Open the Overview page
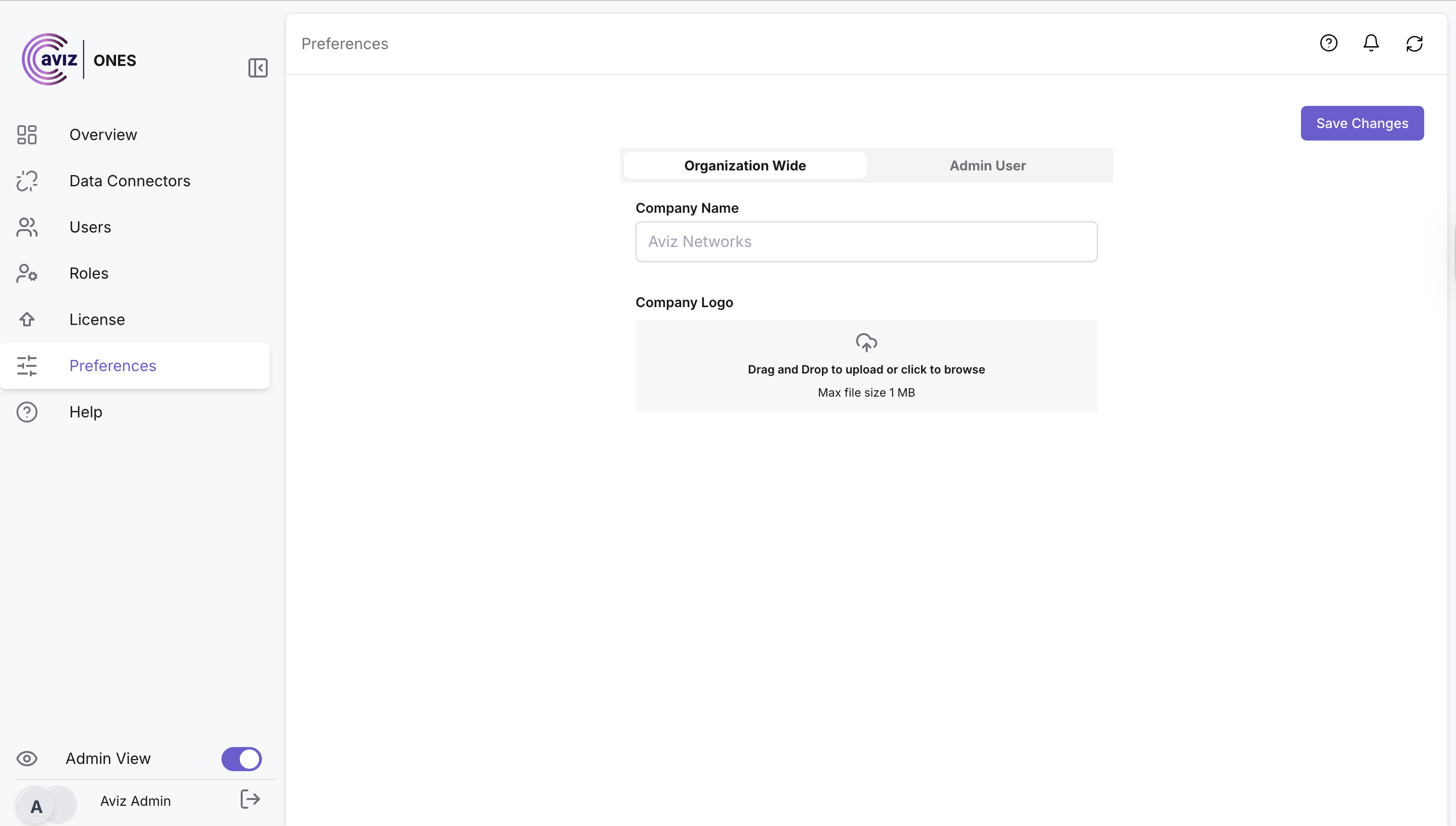The image size is (1456, 826). point(103,134)
